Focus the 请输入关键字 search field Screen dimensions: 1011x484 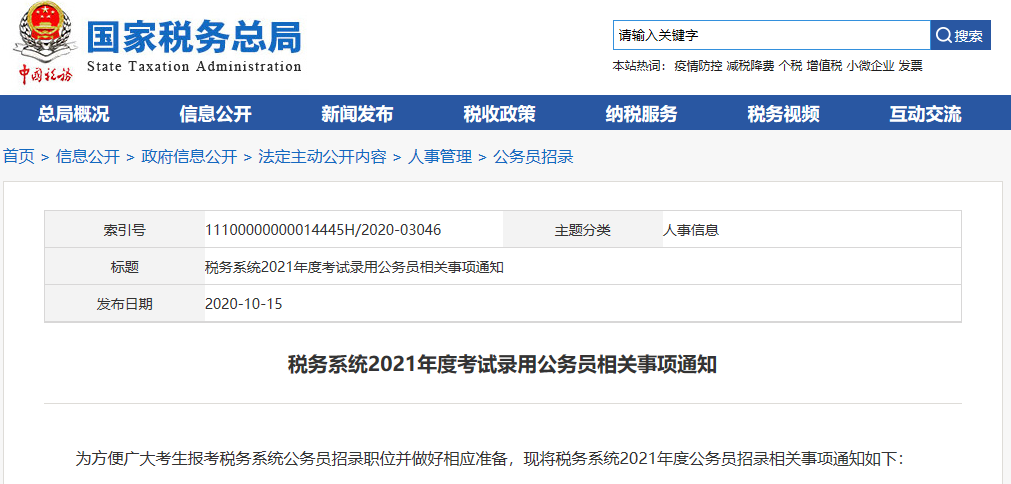click(770, 36)
